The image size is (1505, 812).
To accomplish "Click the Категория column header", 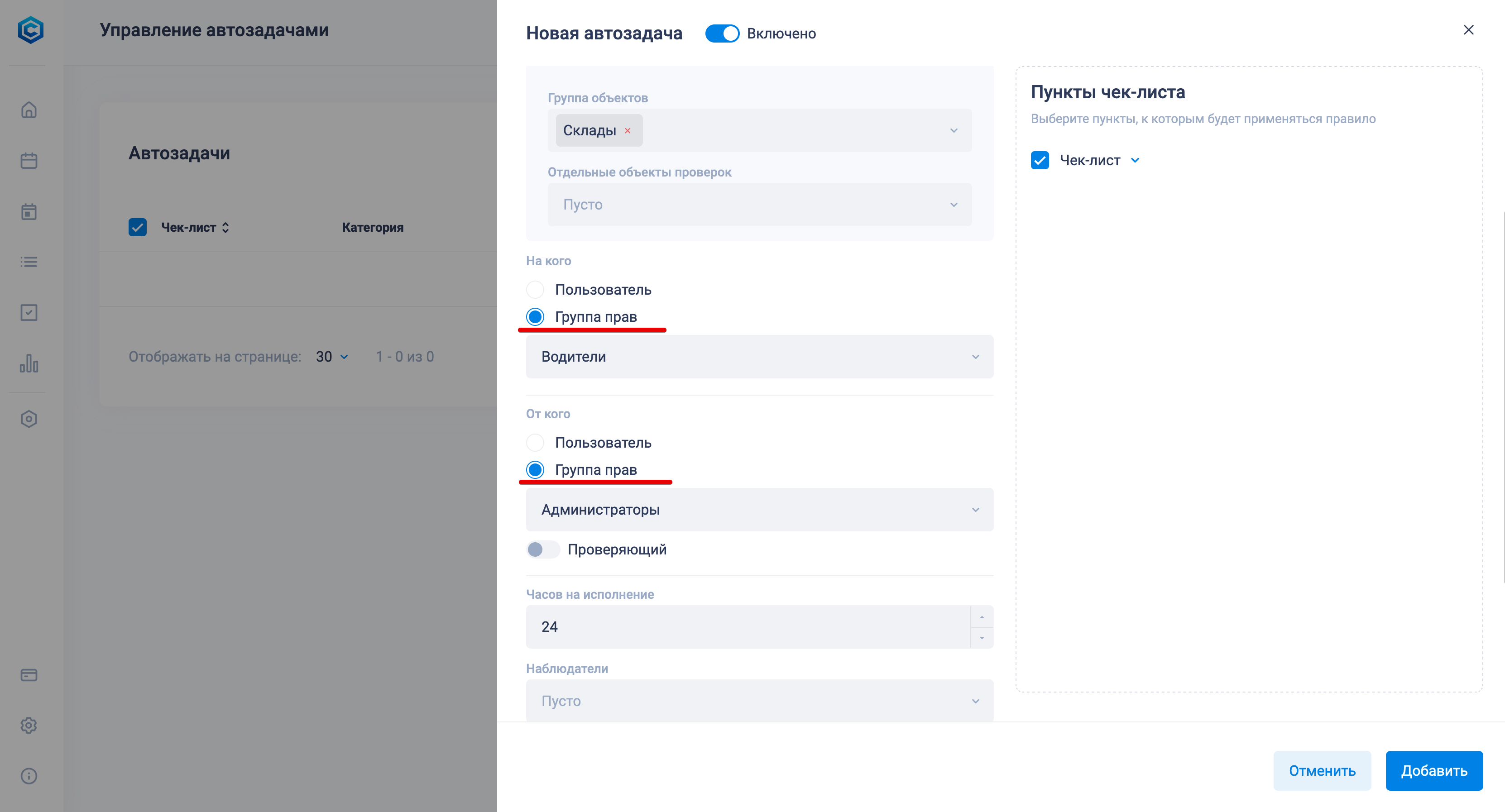I will [x=373, y=228].
